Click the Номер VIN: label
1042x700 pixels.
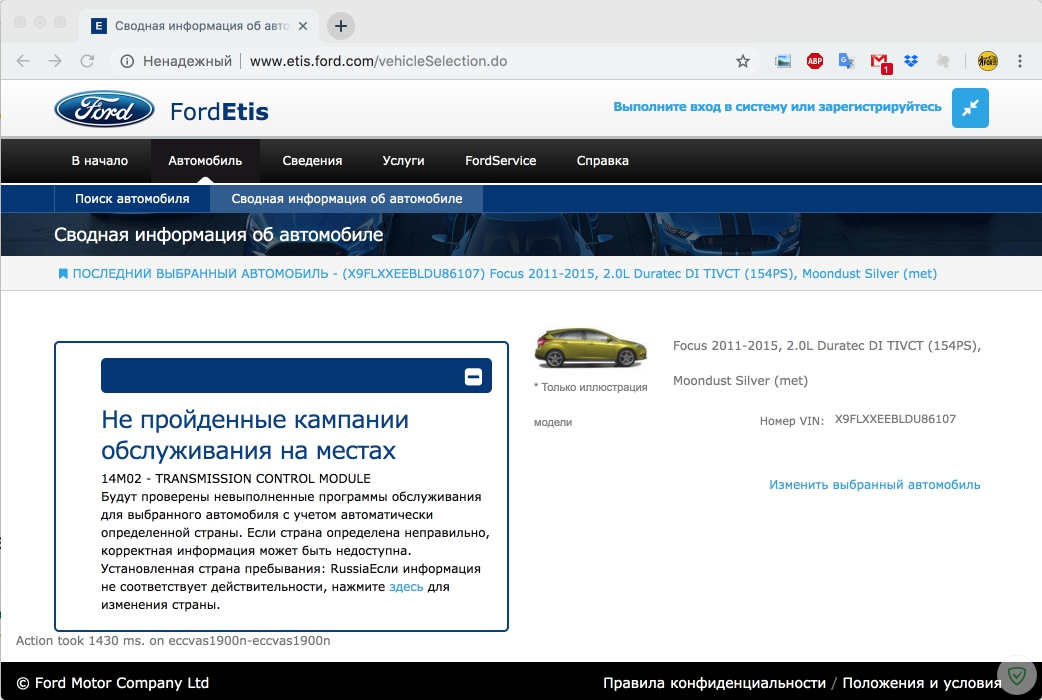point(791,421)
